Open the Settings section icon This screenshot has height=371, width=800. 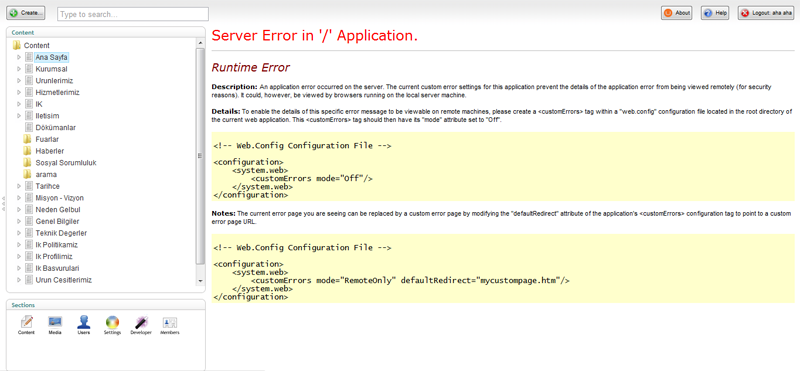pos(112,325)
